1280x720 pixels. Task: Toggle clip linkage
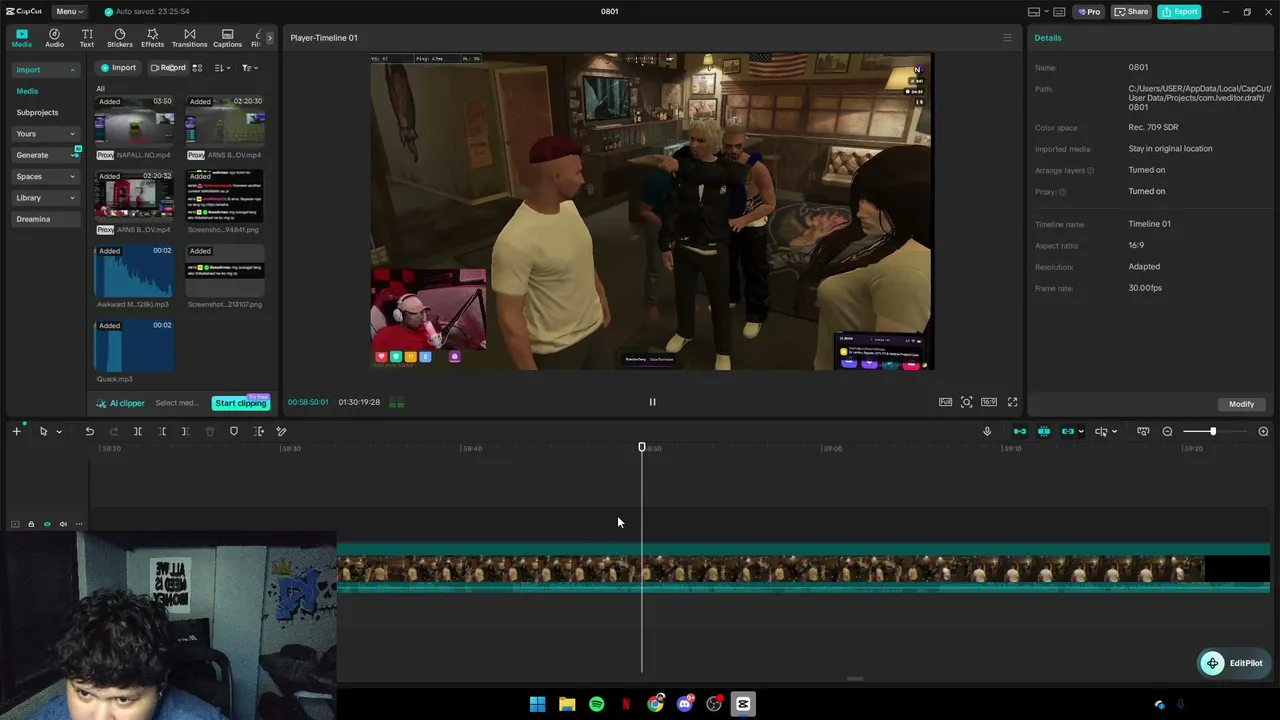(x=1067, y=431)
